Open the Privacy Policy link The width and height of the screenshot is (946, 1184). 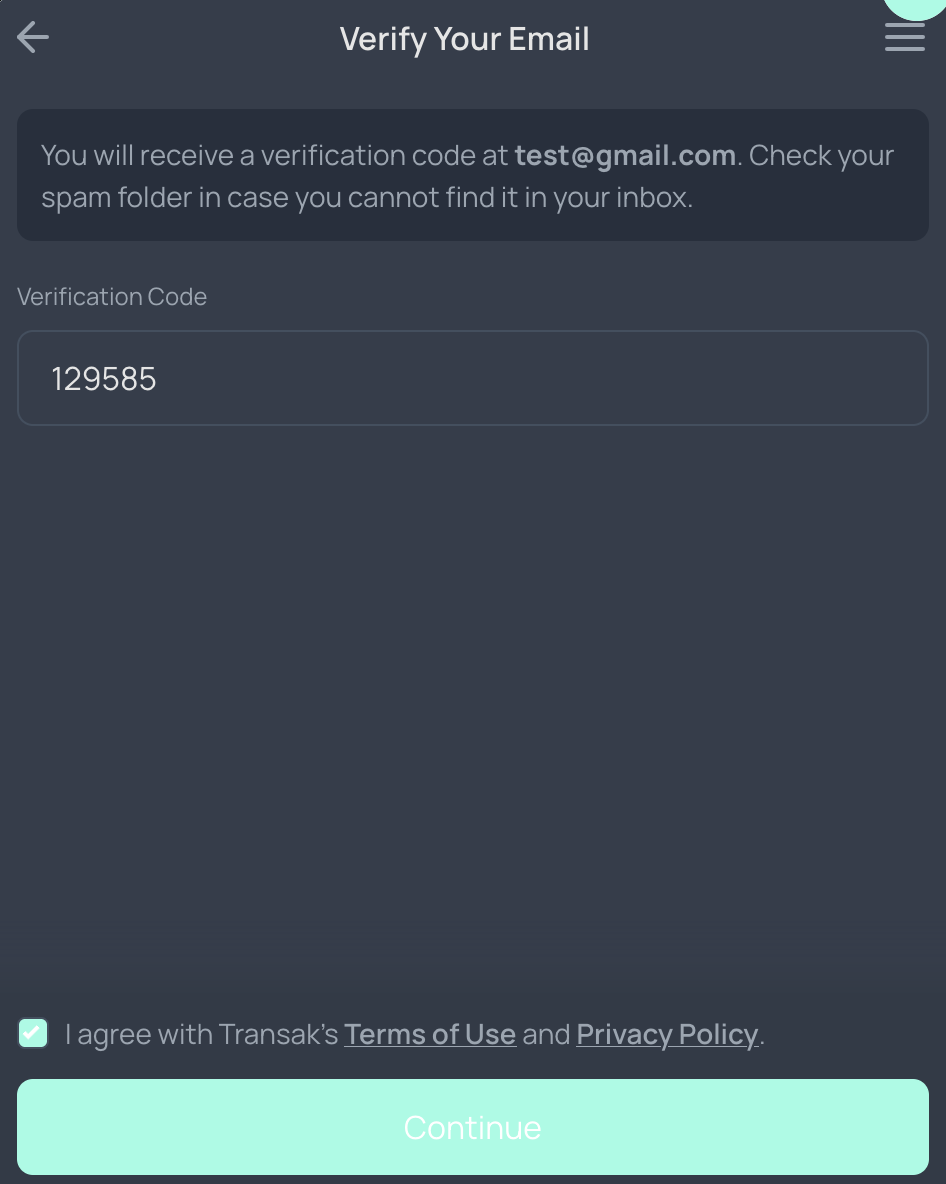point(667,1034)
